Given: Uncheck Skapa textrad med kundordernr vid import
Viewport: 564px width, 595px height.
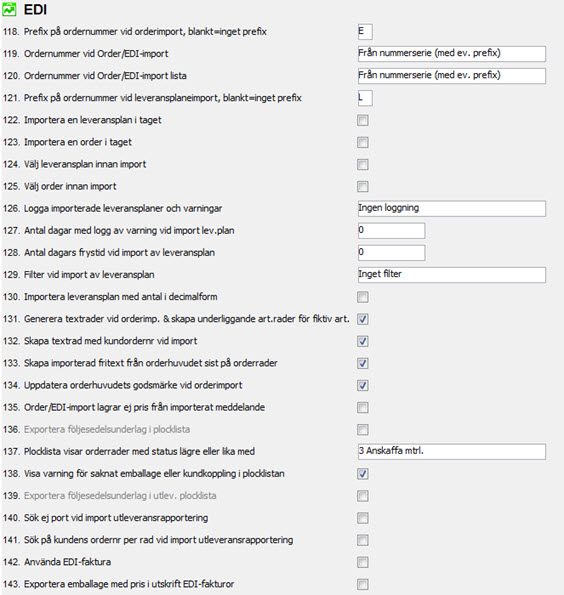Looking at the screenshot, I should (x=362, y=341).
